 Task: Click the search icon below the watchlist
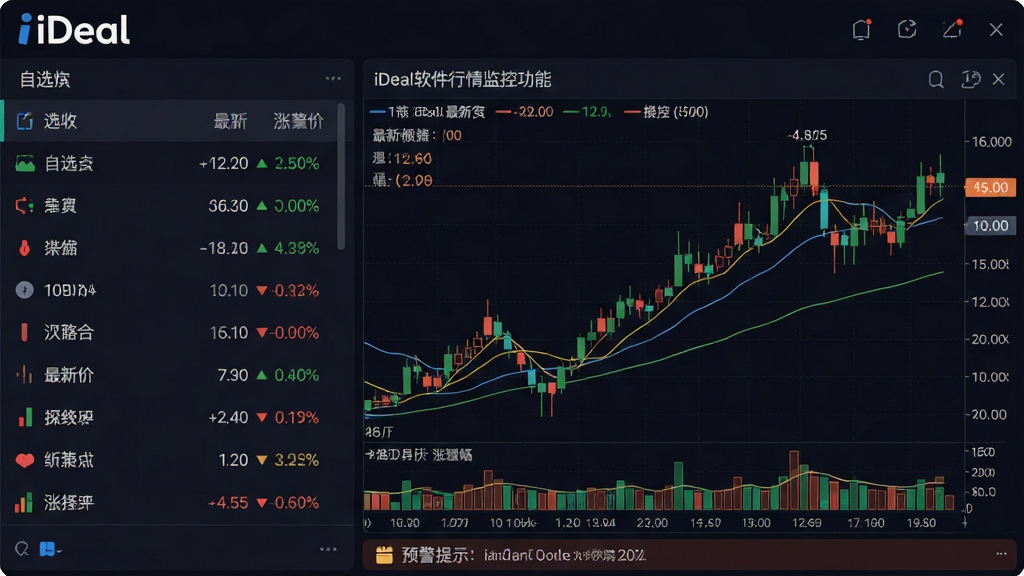tap(22, 549)
